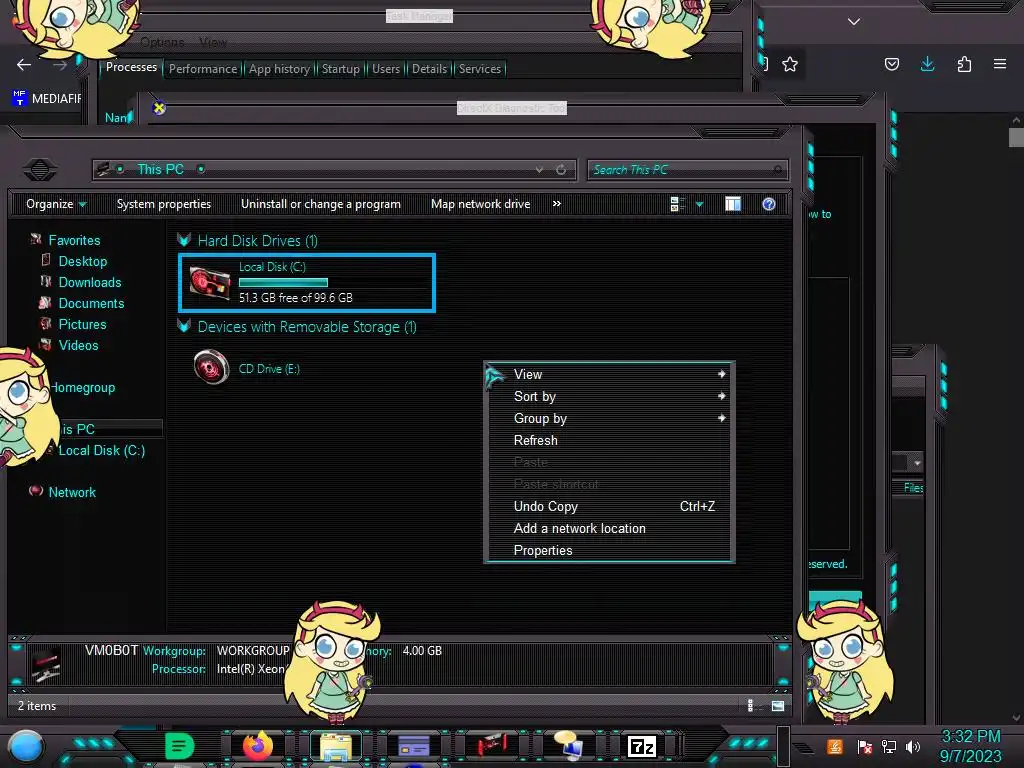Click Map network drive button
The height and width of the screenshot is (768, 1024).
[481, 204]
